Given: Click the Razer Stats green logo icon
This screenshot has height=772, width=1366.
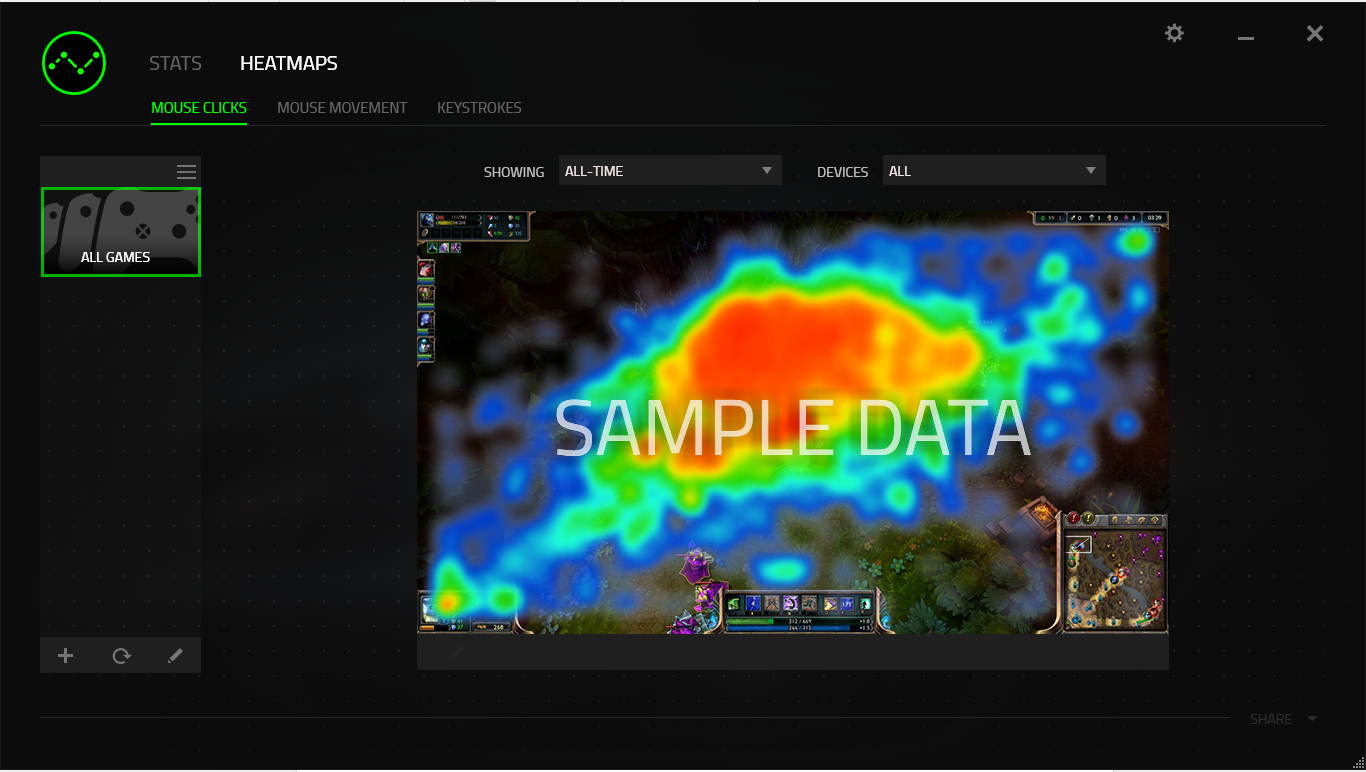Looking at the screenshot, I should (74, 63).
